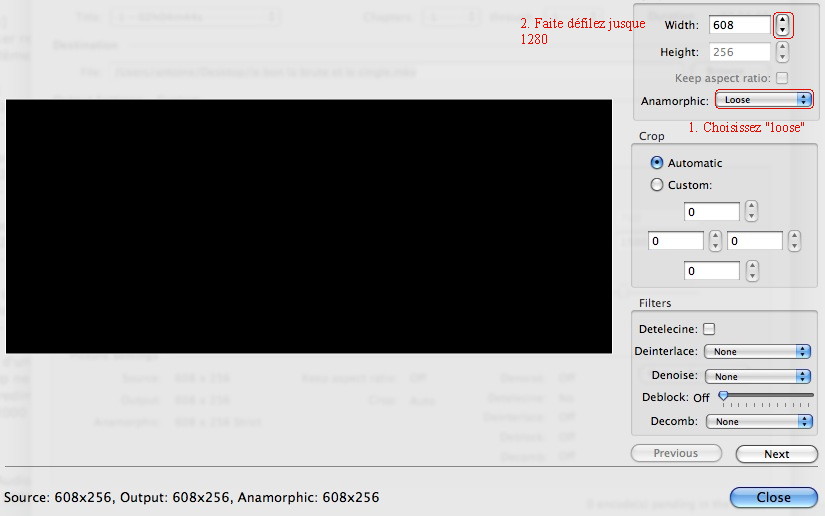825x516 pixels.
Task: Click the top crop value field
Action: [712, 212]
